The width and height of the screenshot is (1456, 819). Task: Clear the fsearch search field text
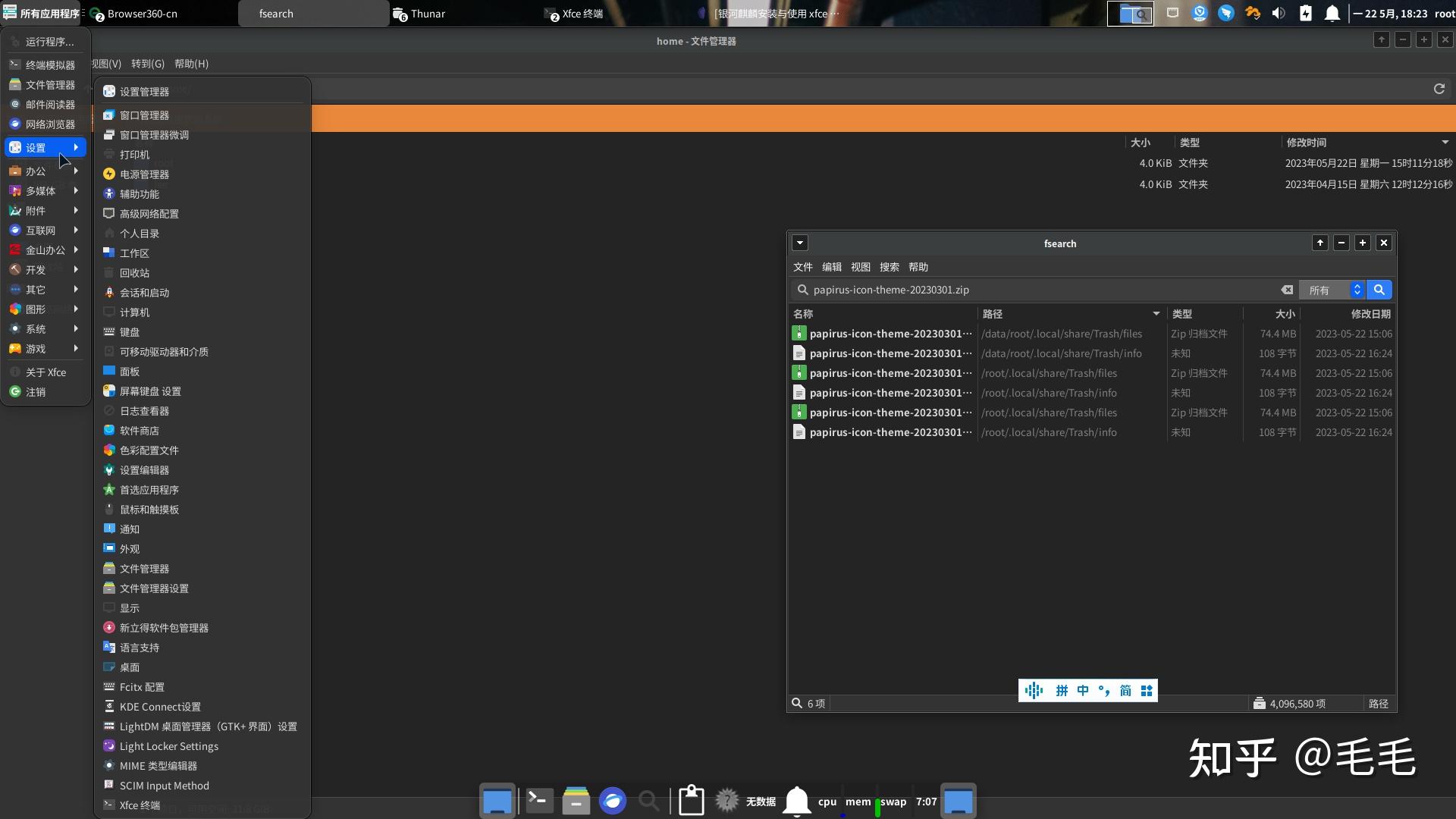point(1287,290)
